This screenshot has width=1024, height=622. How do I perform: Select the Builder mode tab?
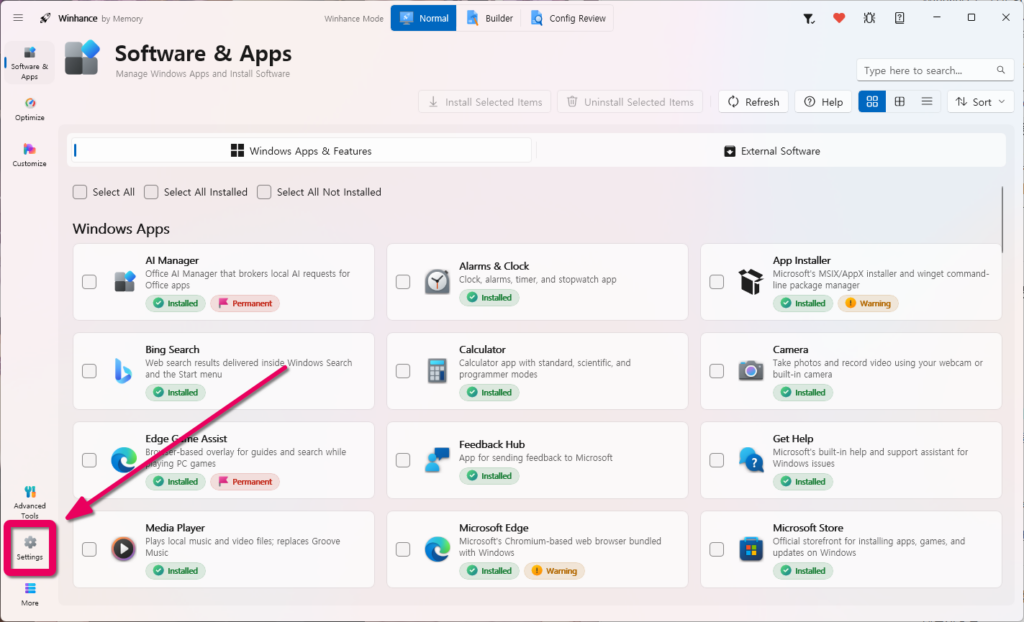coord(489,18)
